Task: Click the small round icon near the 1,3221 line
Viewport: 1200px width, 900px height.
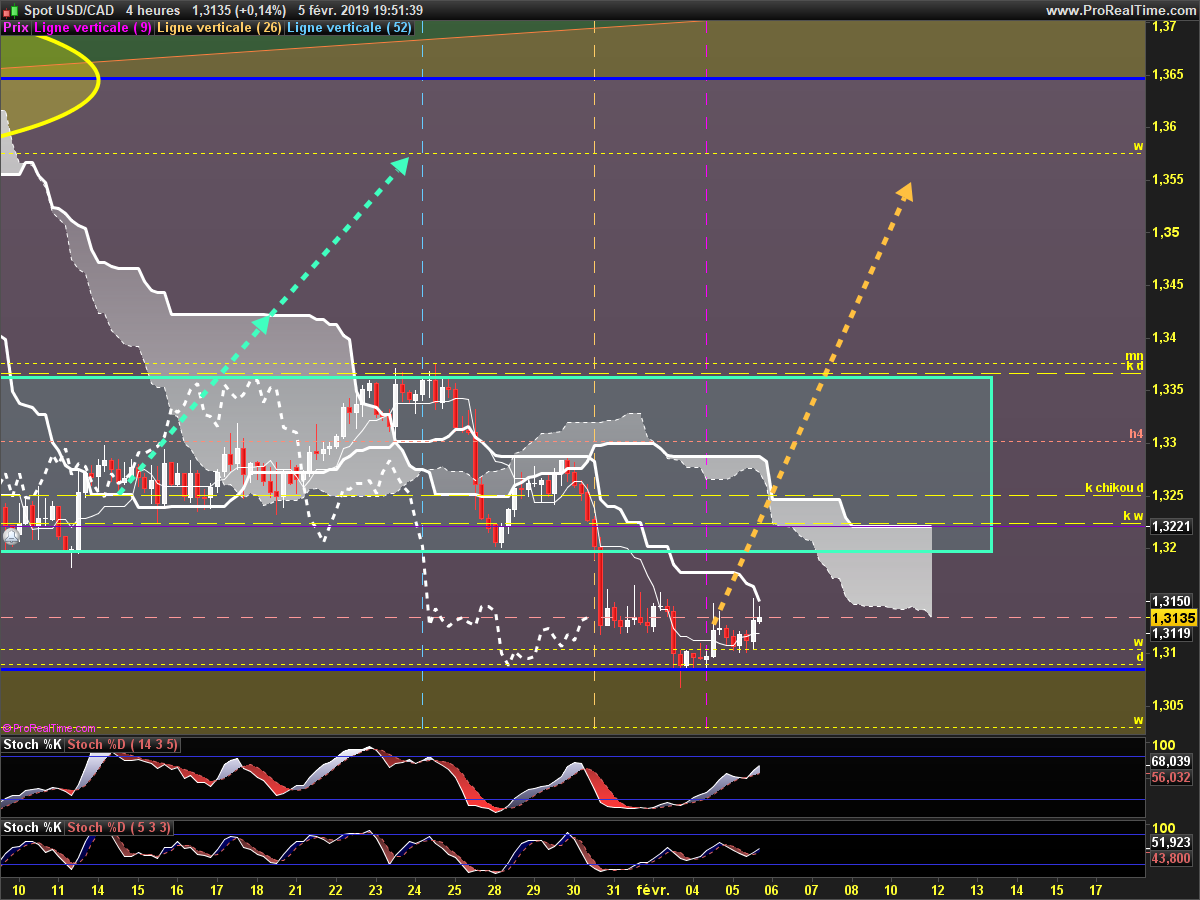Action: point(11,536)
